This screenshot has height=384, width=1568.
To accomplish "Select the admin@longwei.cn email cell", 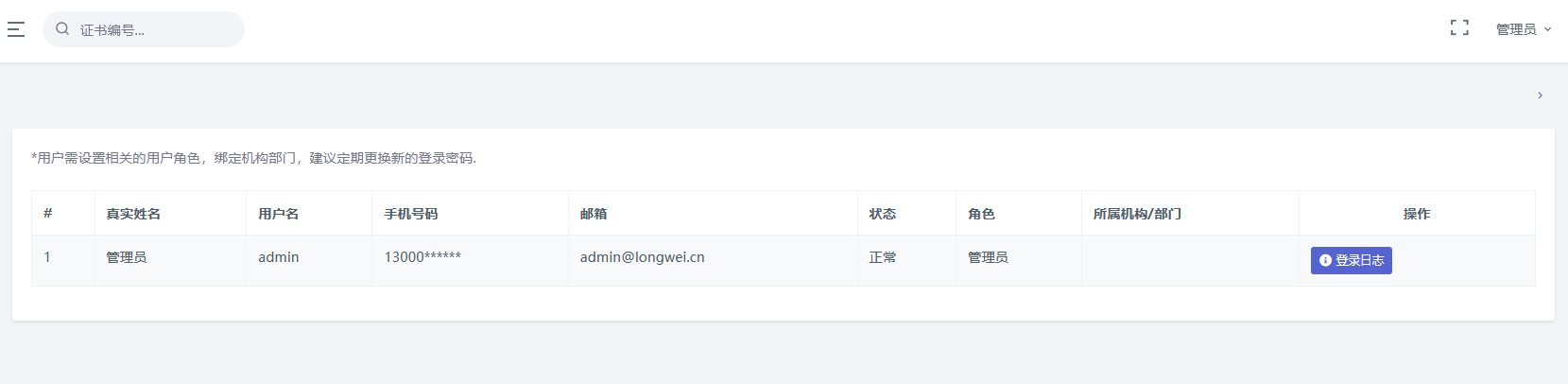I will pos(642,257).
